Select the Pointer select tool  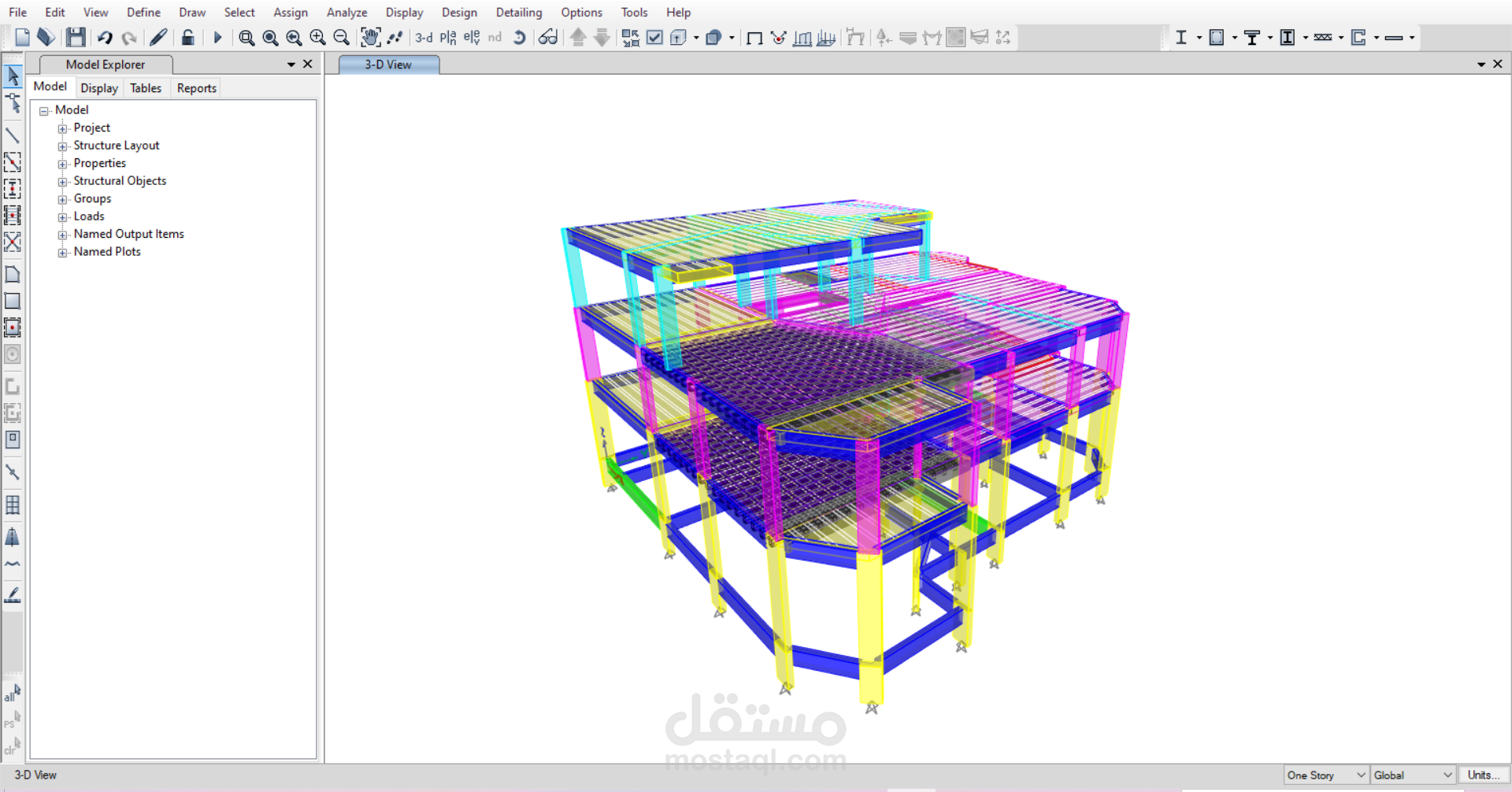[13, 76]
